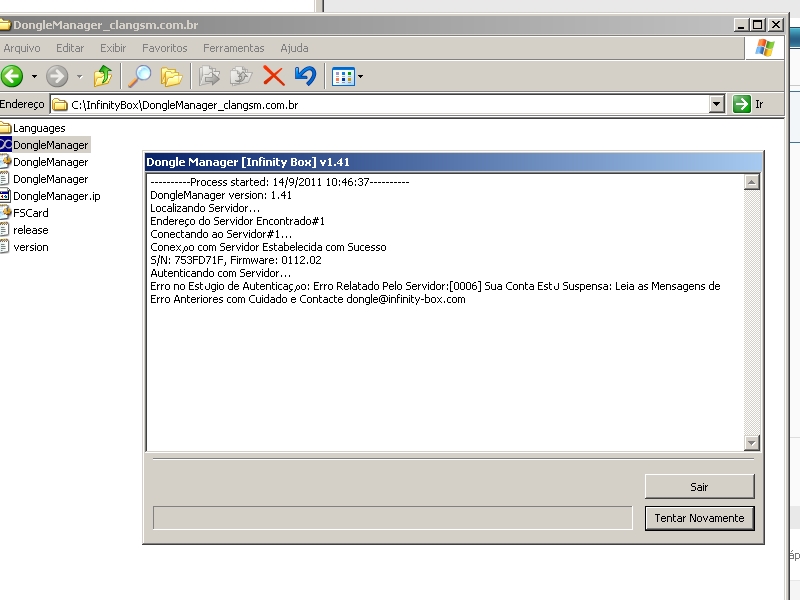Click the log scrollbar down arrow

(752, 443)
